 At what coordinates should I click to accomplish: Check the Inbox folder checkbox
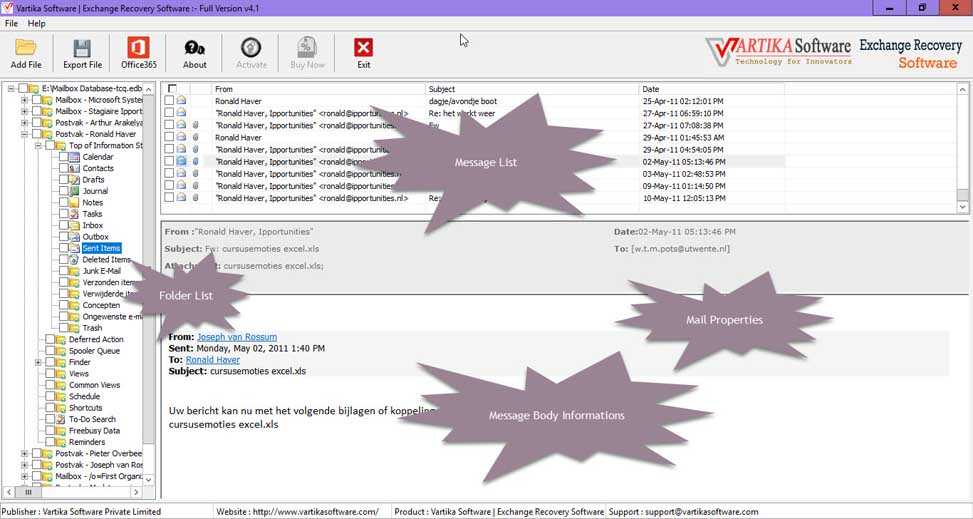point(62,225)
